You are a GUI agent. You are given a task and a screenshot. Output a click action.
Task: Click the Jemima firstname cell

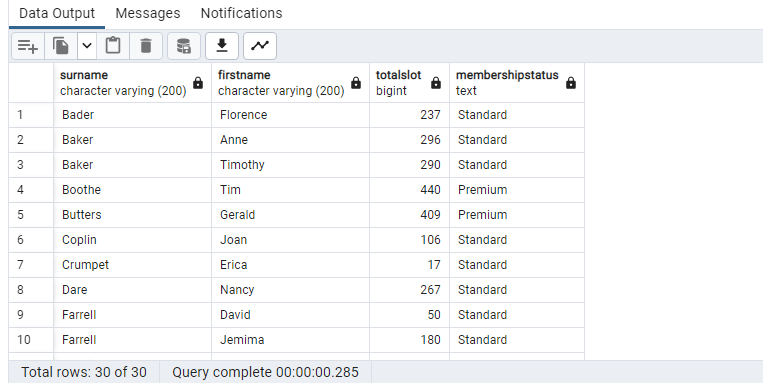tap(291, 340)
